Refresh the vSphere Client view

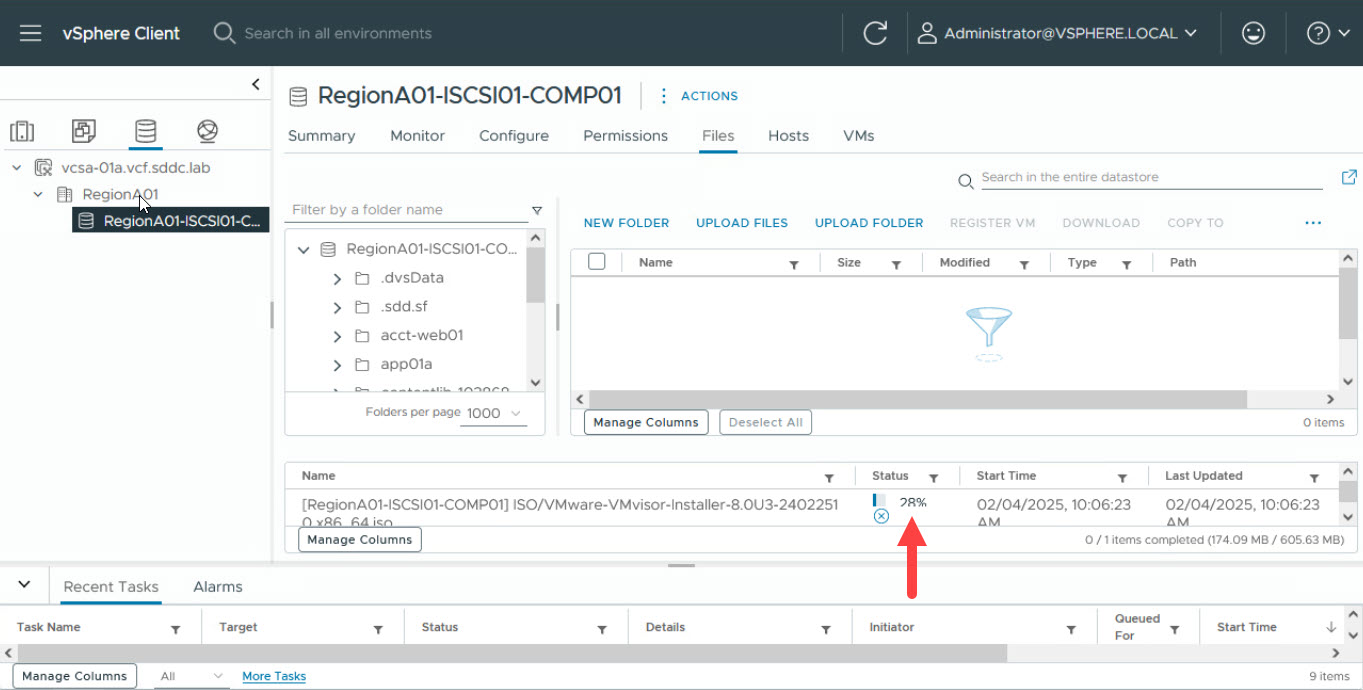pyautogui.click(x=875, y=33)
